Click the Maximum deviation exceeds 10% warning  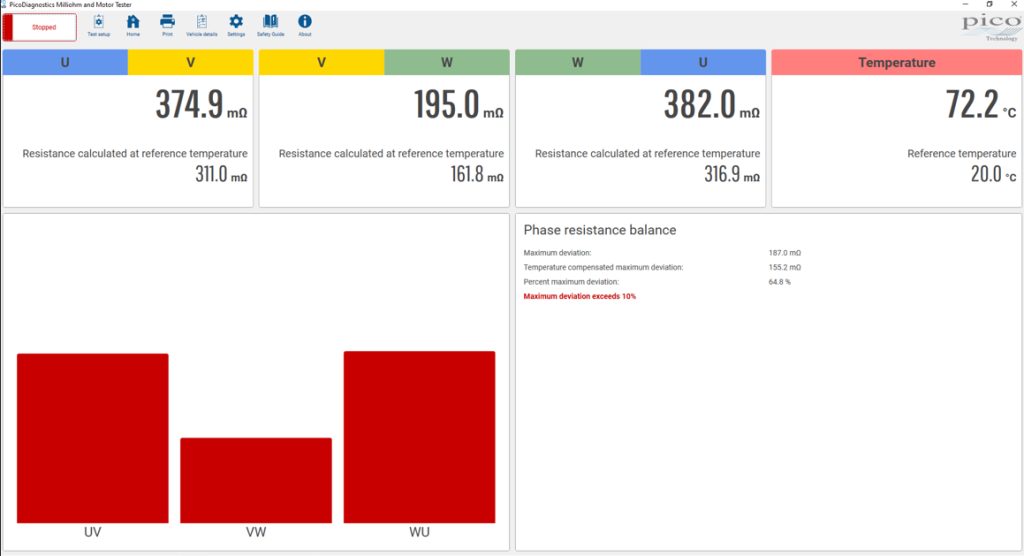[x=579, y=297]
